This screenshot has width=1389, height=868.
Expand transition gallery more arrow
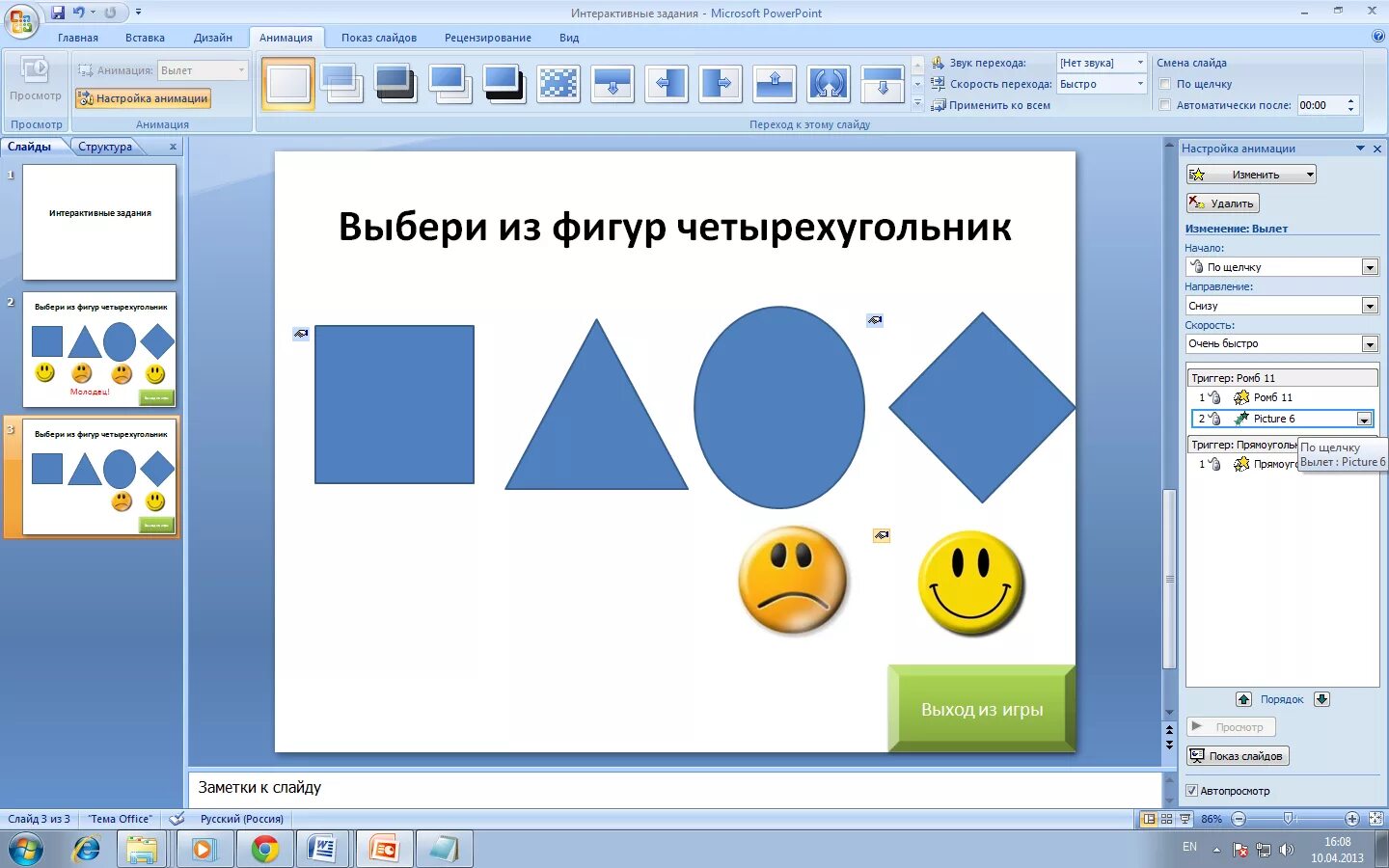coord(918,104)
